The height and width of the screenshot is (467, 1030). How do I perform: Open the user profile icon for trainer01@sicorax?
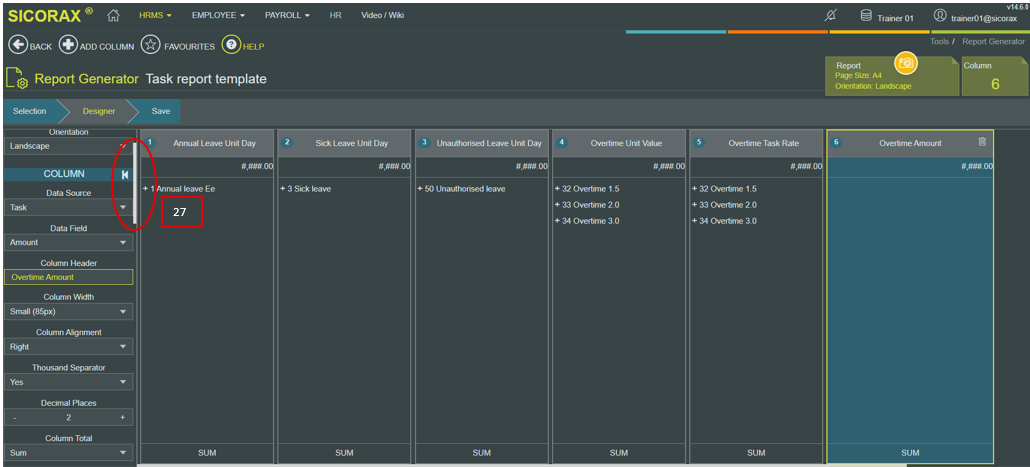click(940, 15)
